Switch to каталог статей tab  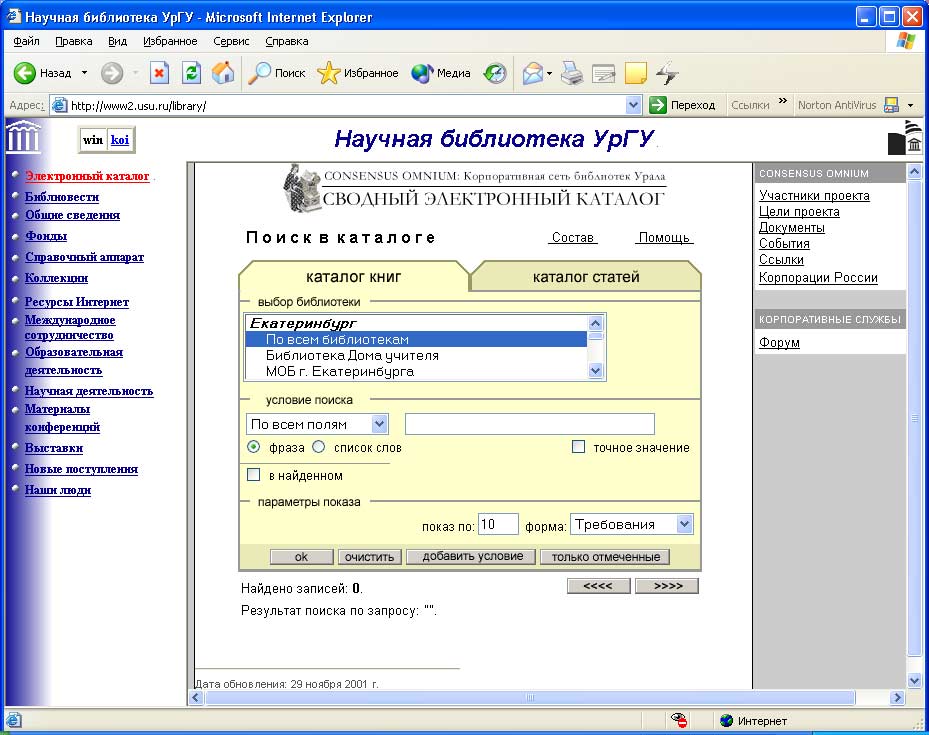point(585,277)
